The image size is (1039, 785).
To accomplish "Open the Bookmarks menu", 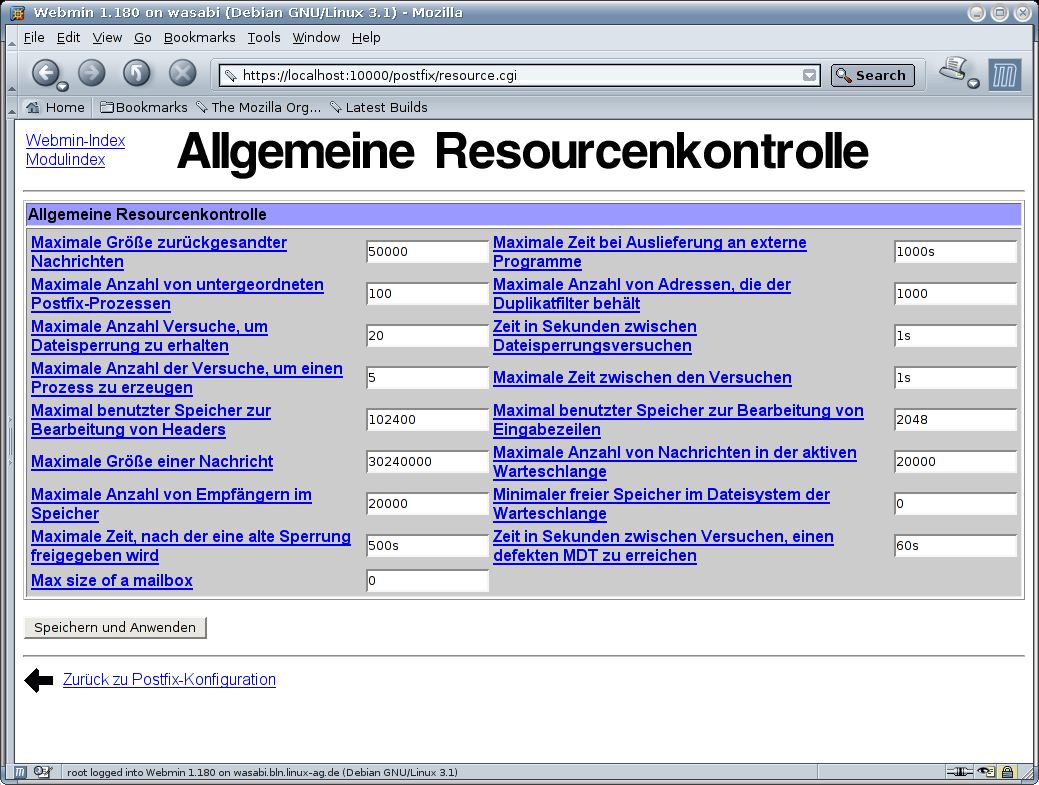I will [199, 38].
